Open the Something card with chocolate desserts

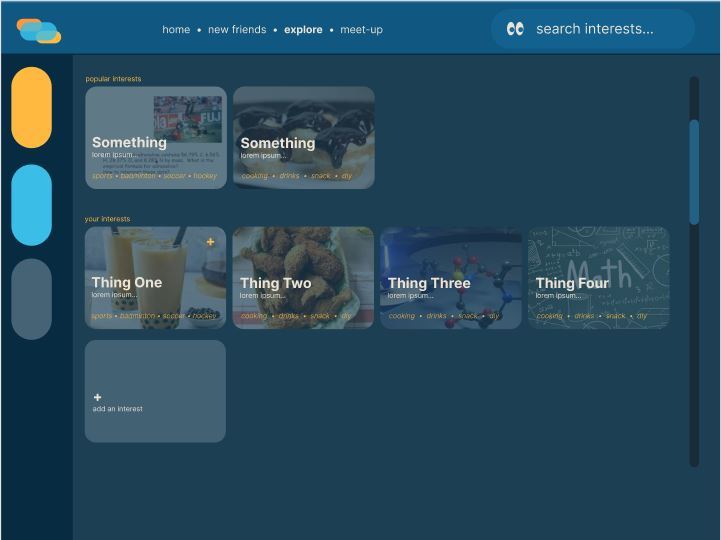coord(303,138)
